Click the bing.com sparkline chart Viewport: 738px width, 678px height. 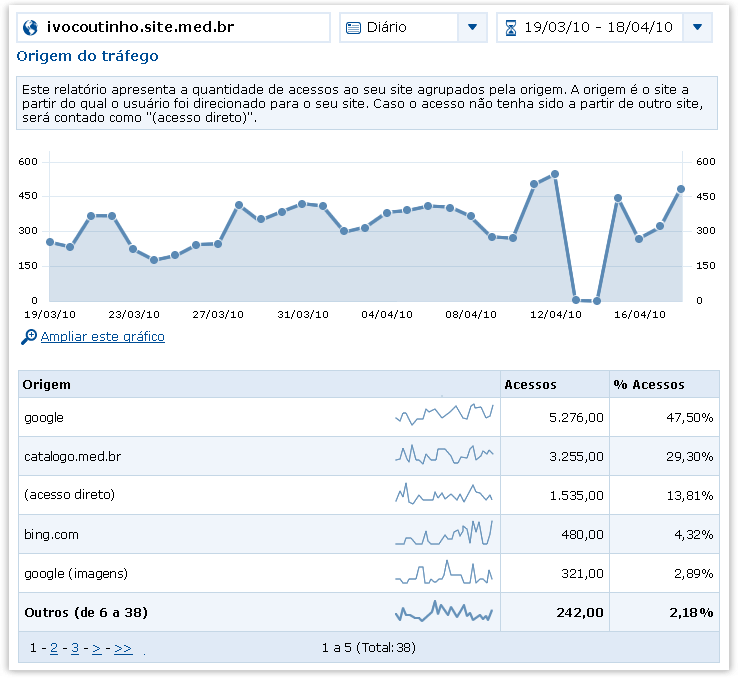coord(443,534)
